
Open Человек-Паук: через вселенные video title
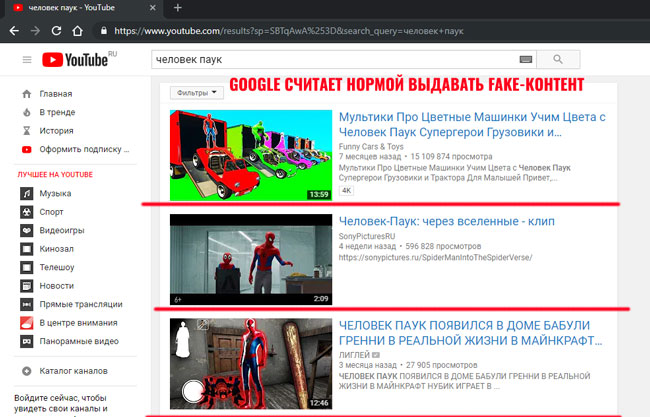click(x=433, y=221)
